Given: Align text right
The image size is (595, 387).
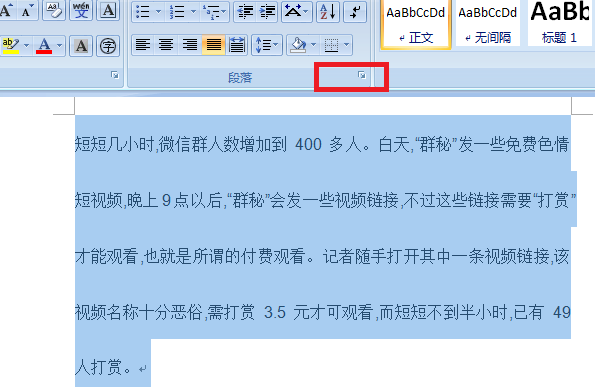Looking at the screenshot, I should (190, 45).
